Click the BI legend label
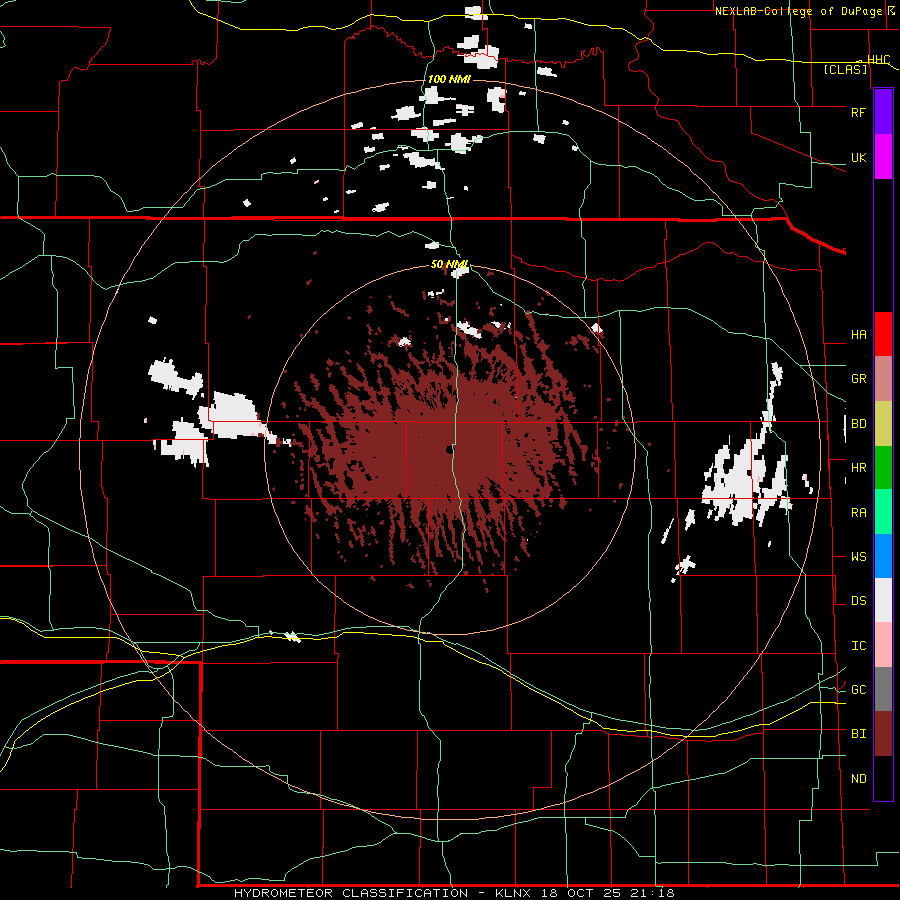 858,734
